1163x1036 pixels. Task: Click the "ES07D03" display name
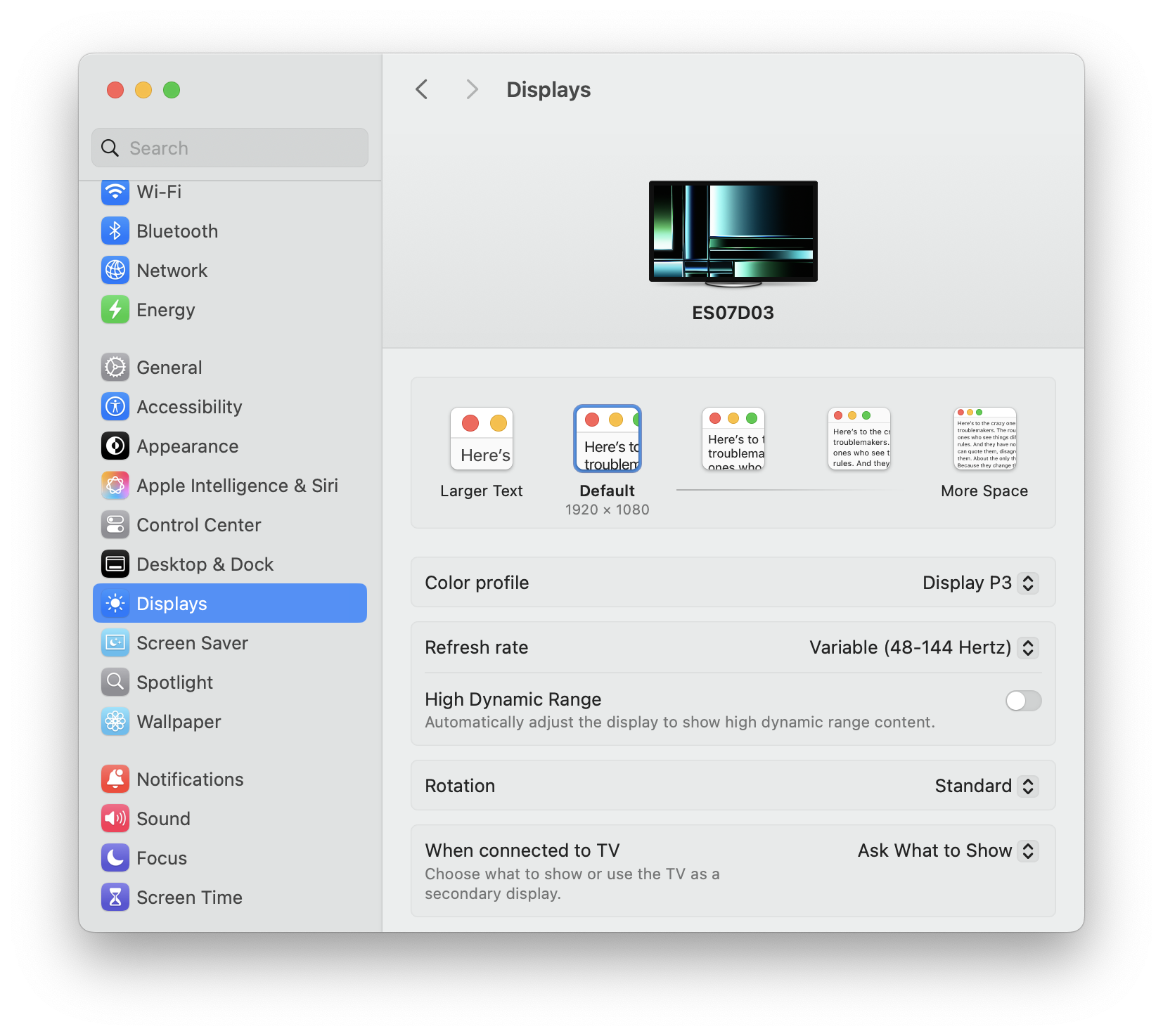point(733,313)
